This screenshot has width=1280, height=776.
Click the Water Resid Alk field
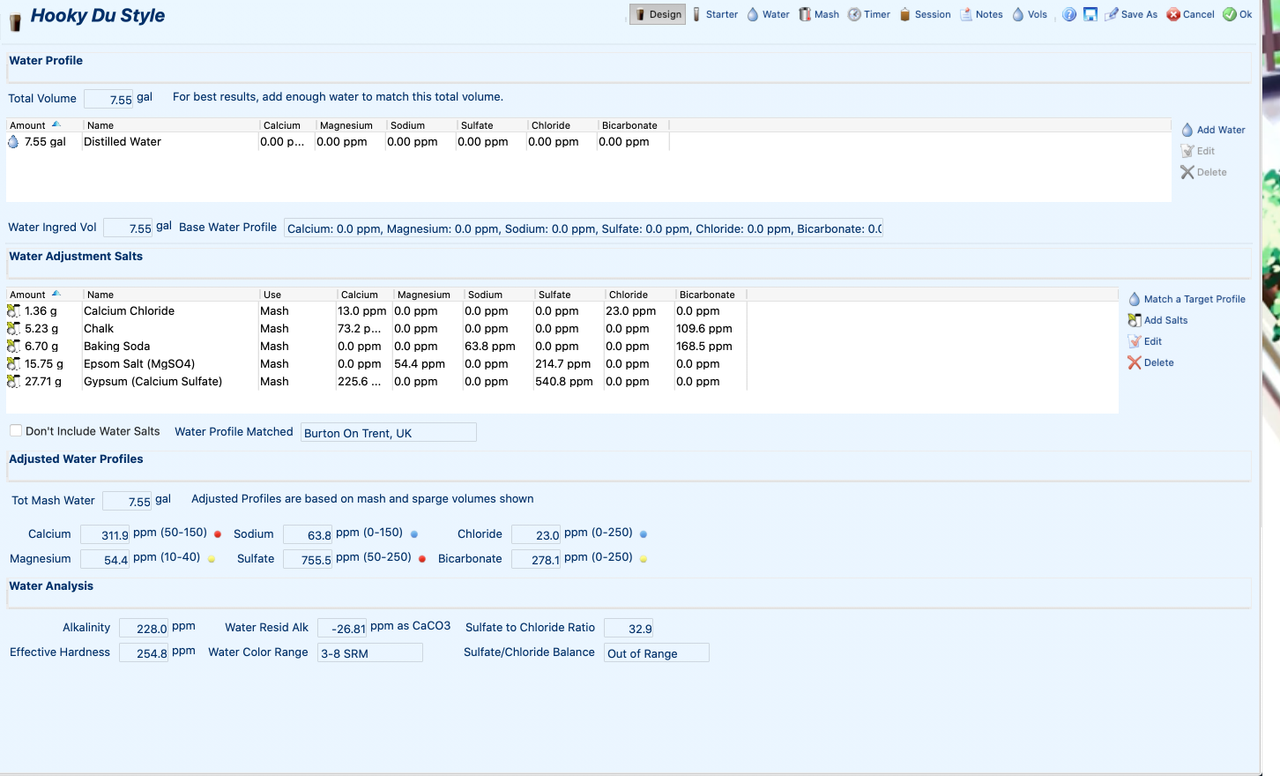[x=342, y=628]
